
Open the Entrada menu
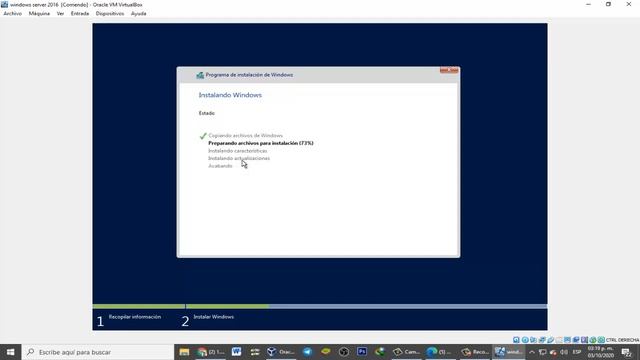(x=80, y=13)
